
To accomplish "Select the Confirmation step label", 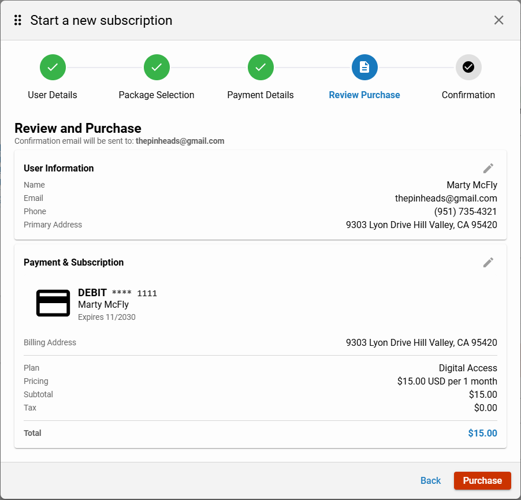I will tap(468, 95).
